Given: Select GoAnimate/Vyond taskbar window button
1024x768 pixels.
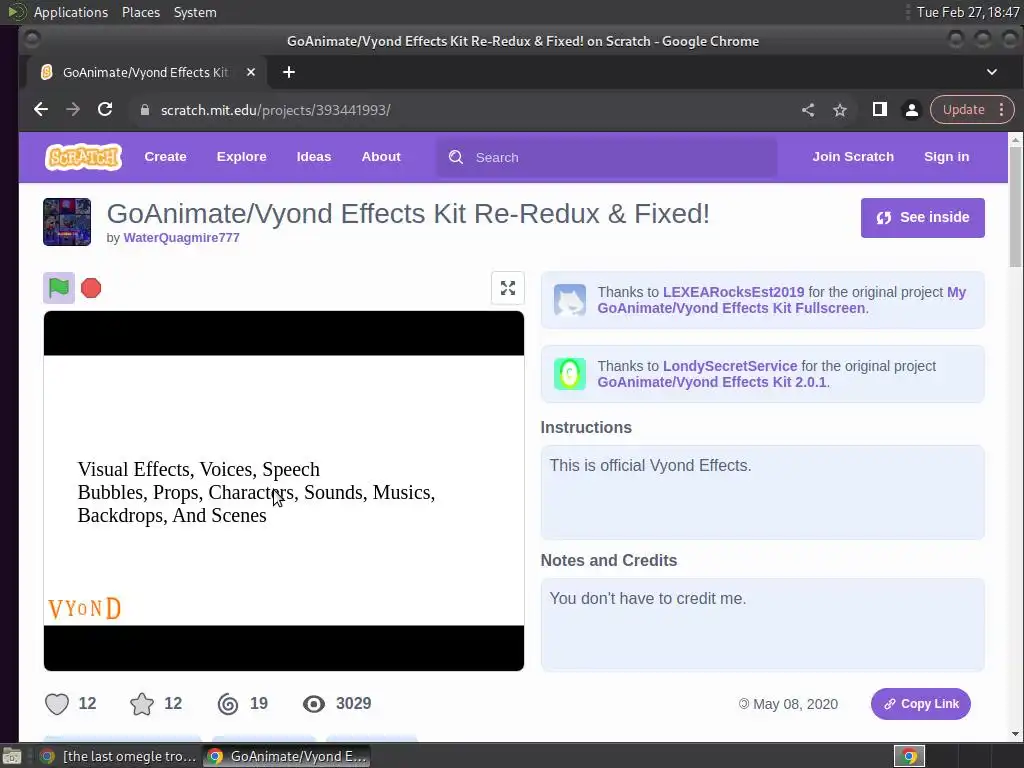Looking at the screenshot, I should (x=286, y=756).
